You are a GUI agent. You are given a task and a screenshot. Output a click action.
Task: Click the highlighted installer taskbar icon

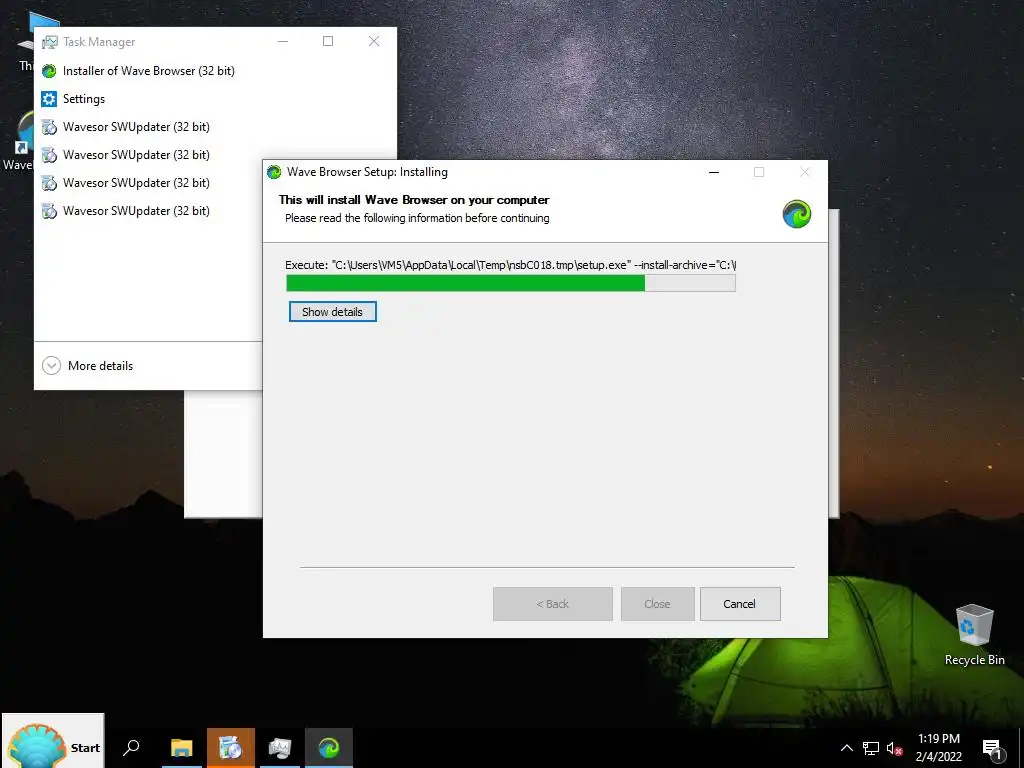[x=231, y=748]
